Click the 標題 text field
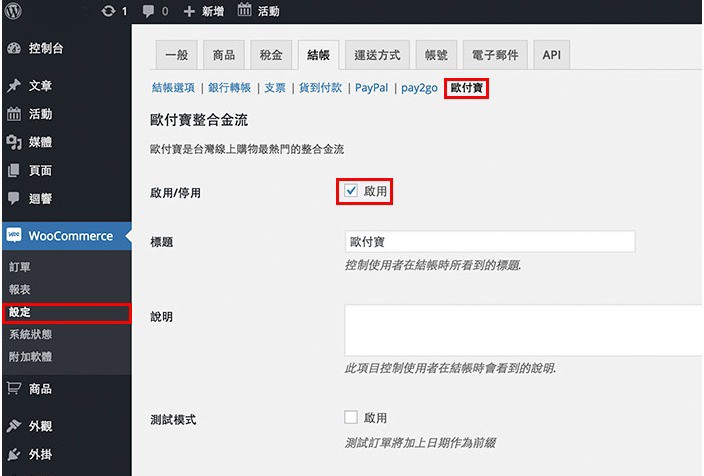The width and height of the screenshot is (704, 476). pos(490,242)
